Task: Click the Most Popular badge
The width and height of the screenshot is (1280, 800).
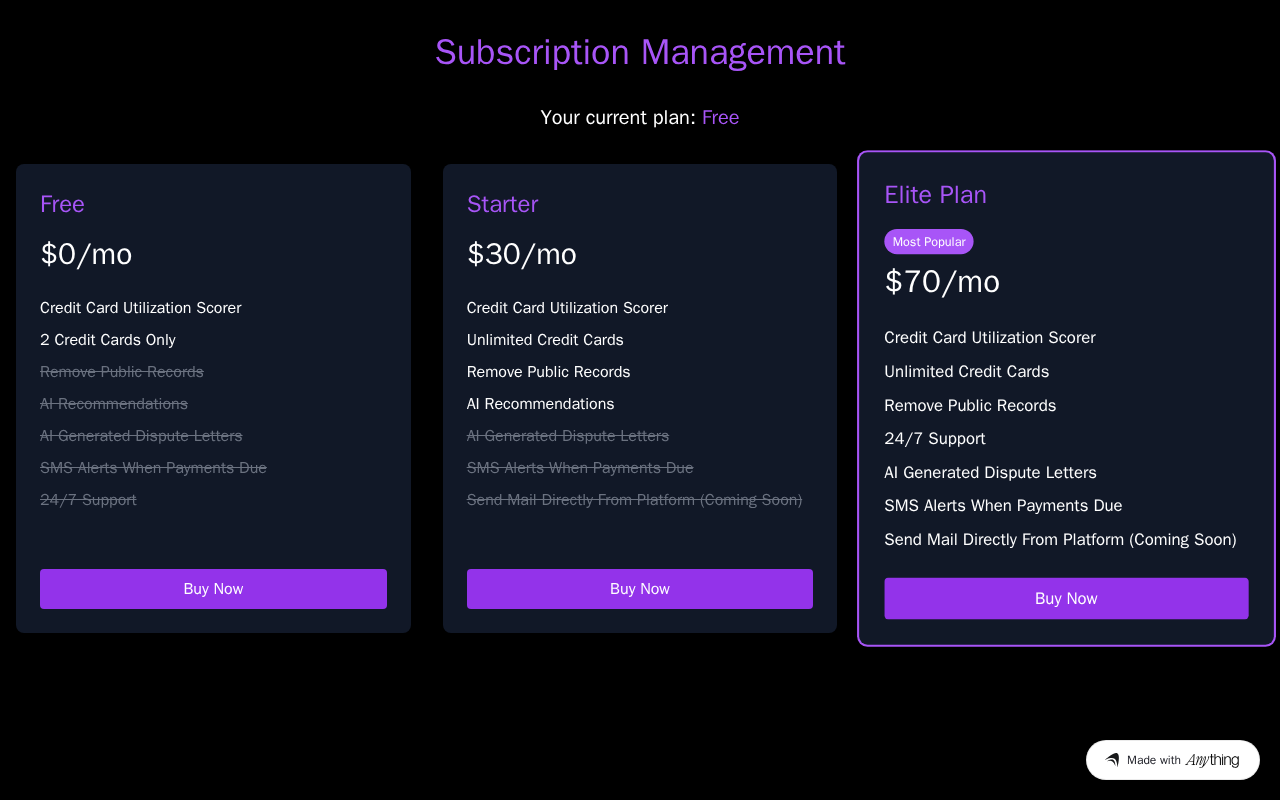Action: pyautogui.click(x=929, y=242)
